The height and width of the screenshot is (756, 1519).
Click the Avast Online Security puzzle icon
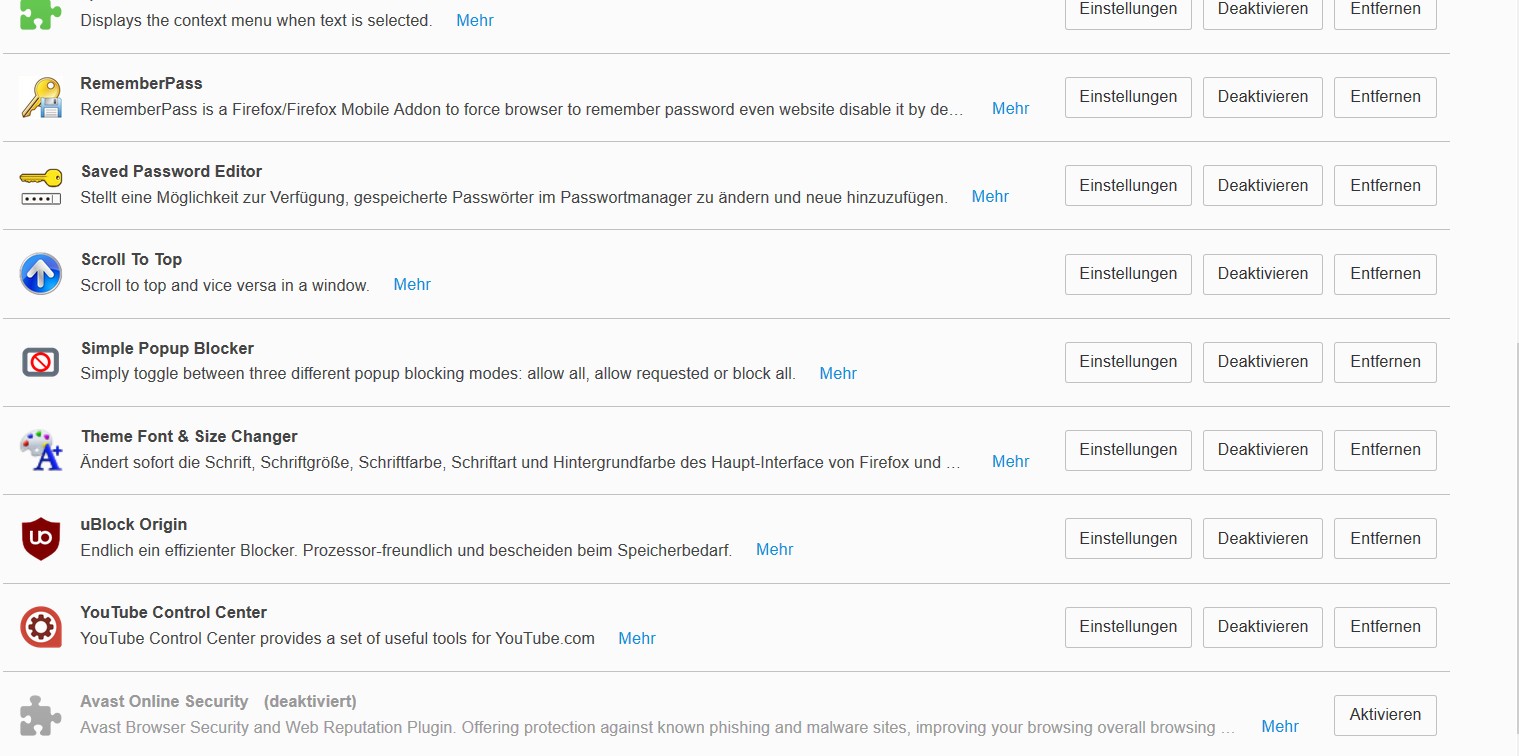coord(41,715)
